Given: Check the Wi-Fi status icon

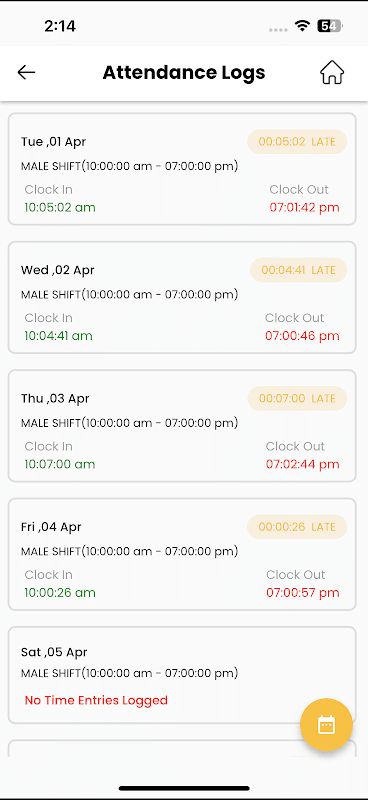Looking at the screenshot, I should [303, 26].
